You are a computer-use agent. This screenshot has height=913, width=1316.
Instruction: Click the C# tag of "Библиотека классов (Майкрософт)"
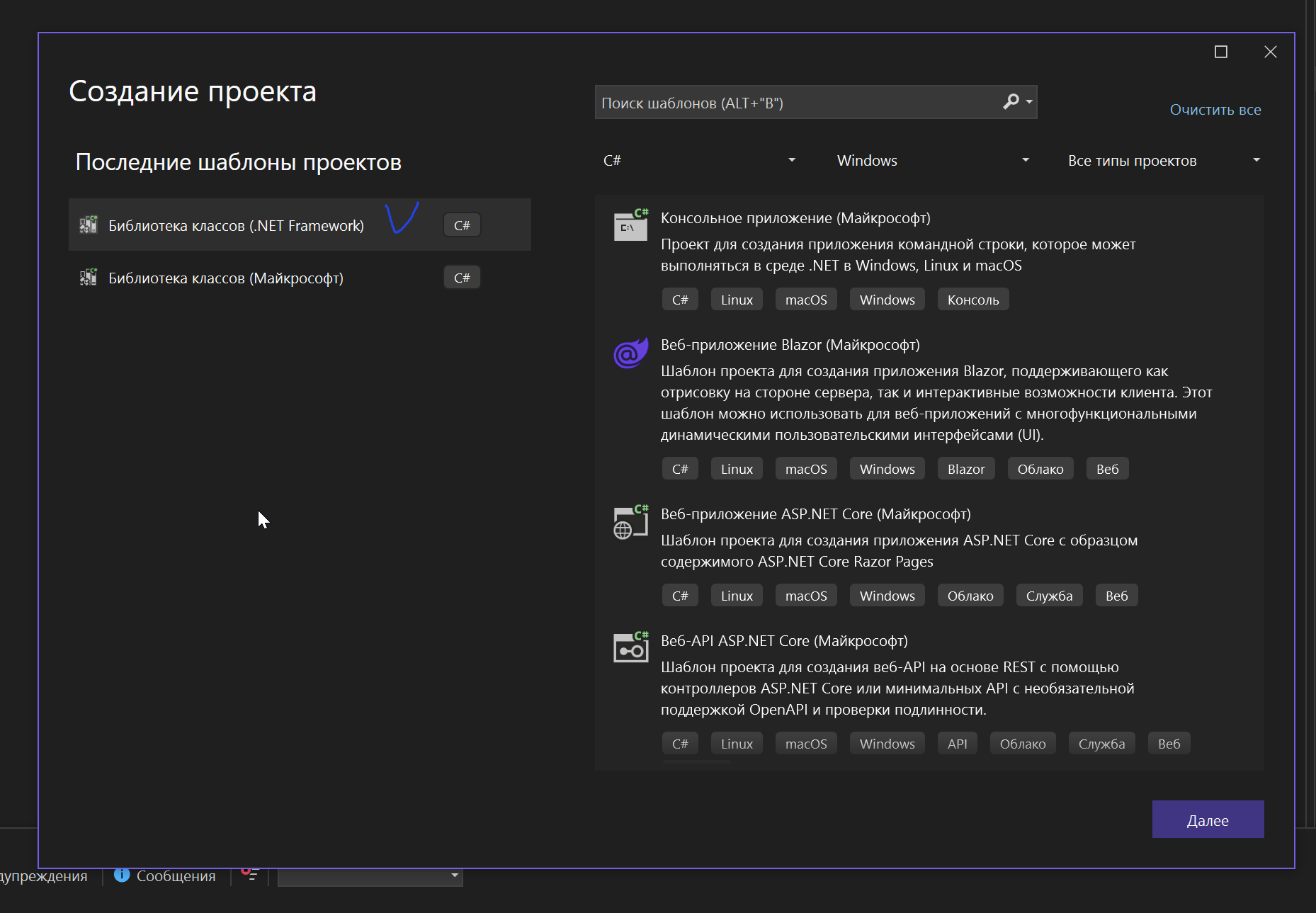[x=462, y=278]
